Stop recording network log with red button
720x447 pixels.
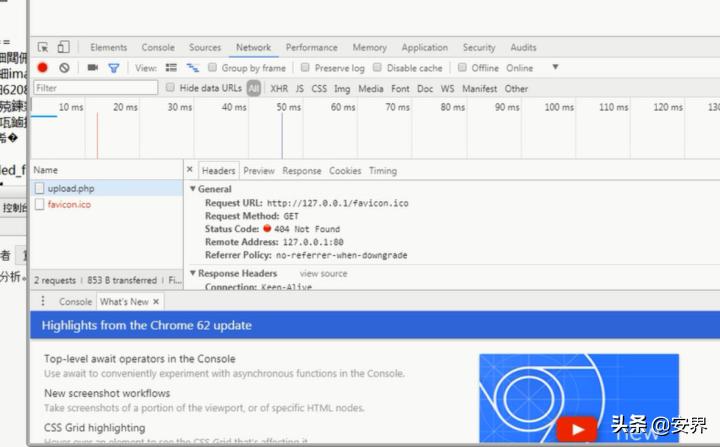(x=43, y=68)
